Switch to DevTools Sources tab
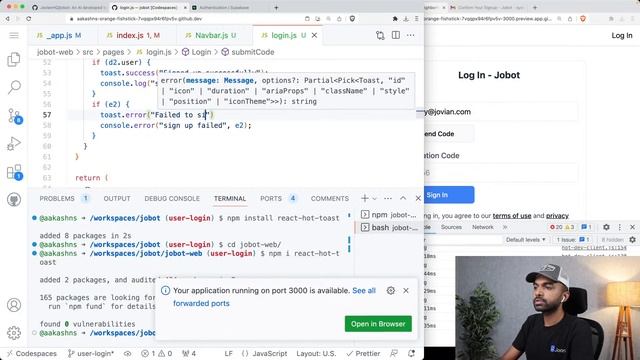Viewport: 640px width, 360px height. (x=451, y=227)
